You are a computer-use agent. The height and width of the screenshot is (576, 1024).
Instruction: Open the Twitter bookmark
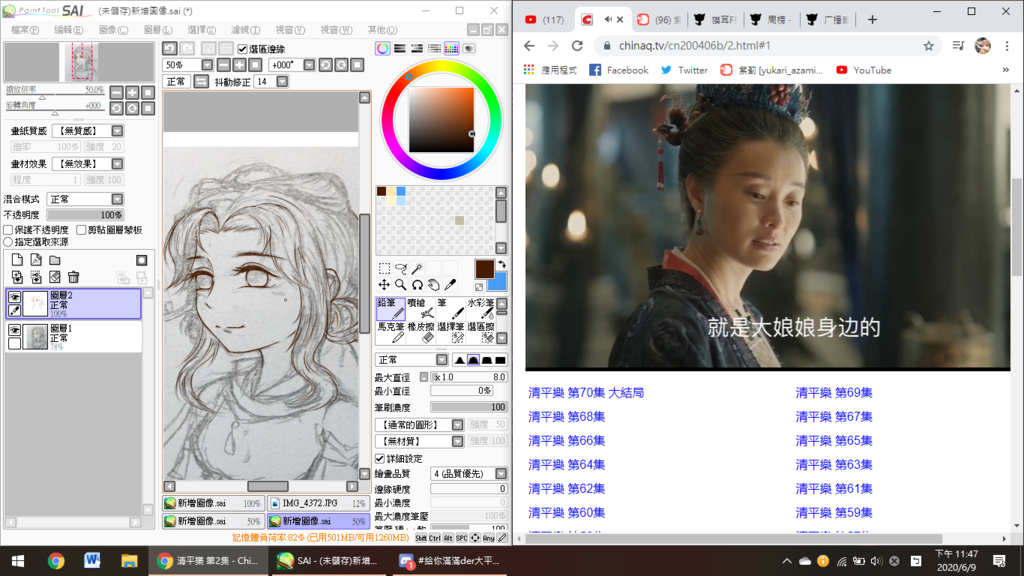(x=684, y=70)
